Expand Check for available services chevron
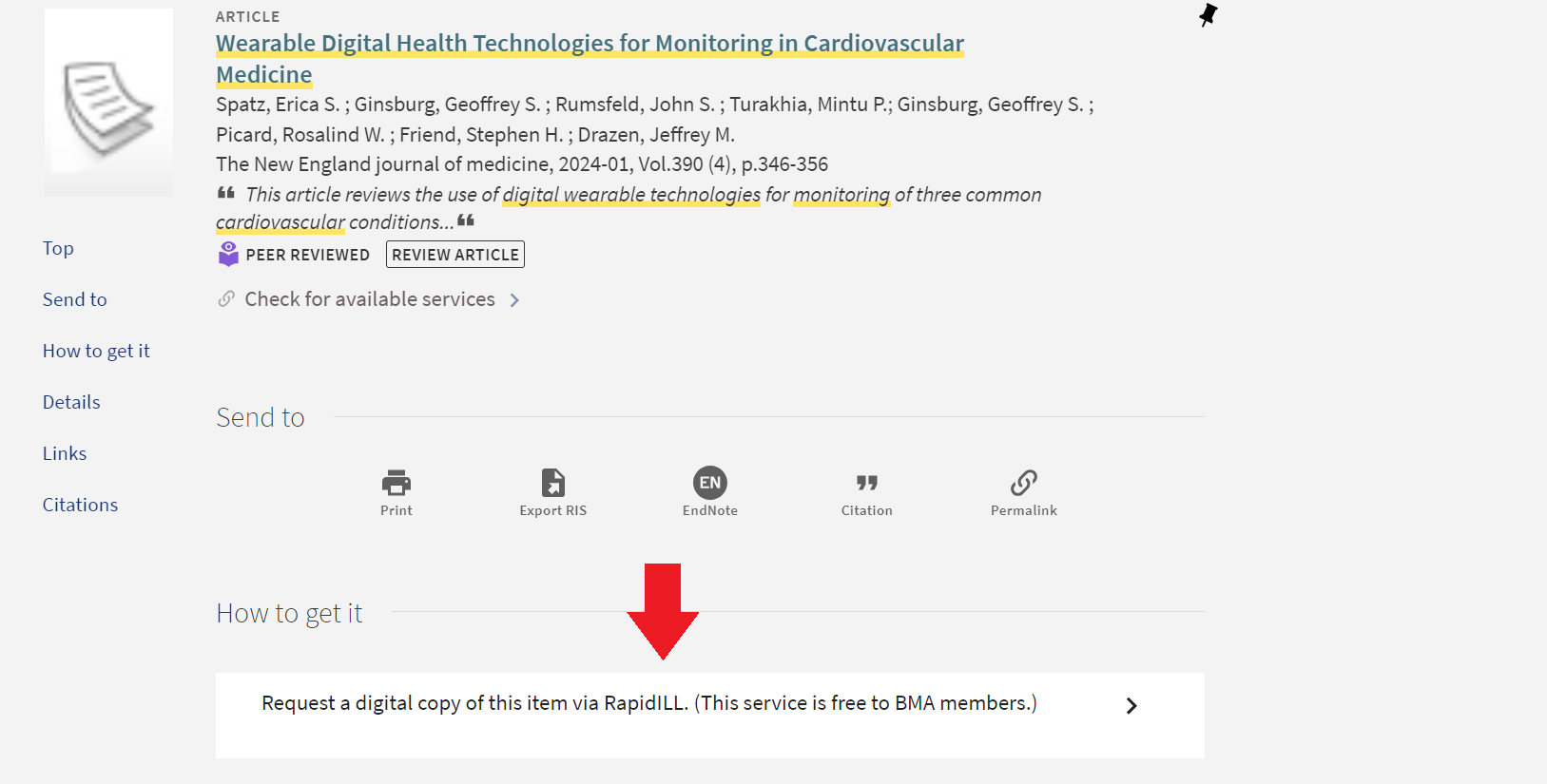Viewport: 1547px width, 784px height. [x=514, y=300]
